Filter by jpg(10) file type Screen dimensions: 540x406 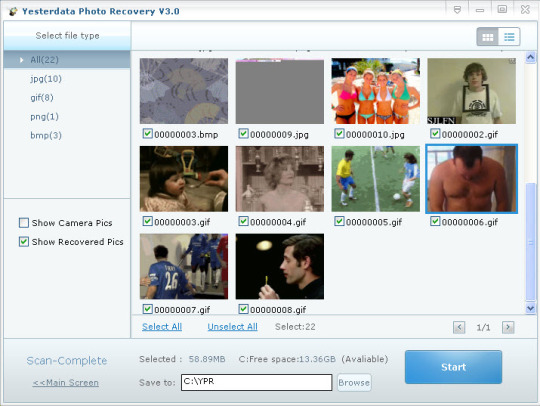pyautogui.click(x=46, y=79)
